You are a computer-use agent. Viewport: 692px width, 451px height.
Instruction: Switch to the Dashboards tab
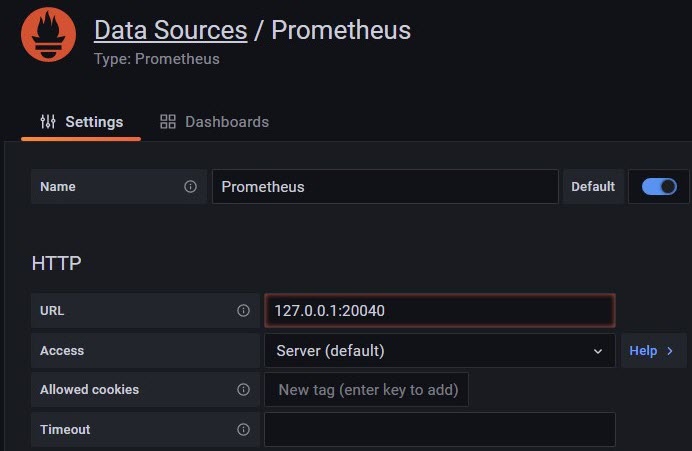(x=215, y=122)
